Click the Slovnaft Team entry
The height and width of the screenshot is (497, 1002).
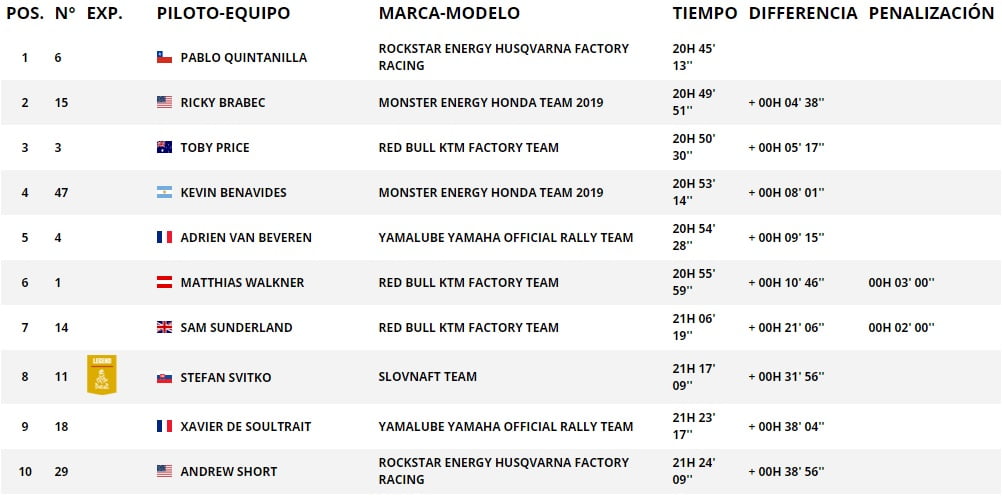[428, 377]
